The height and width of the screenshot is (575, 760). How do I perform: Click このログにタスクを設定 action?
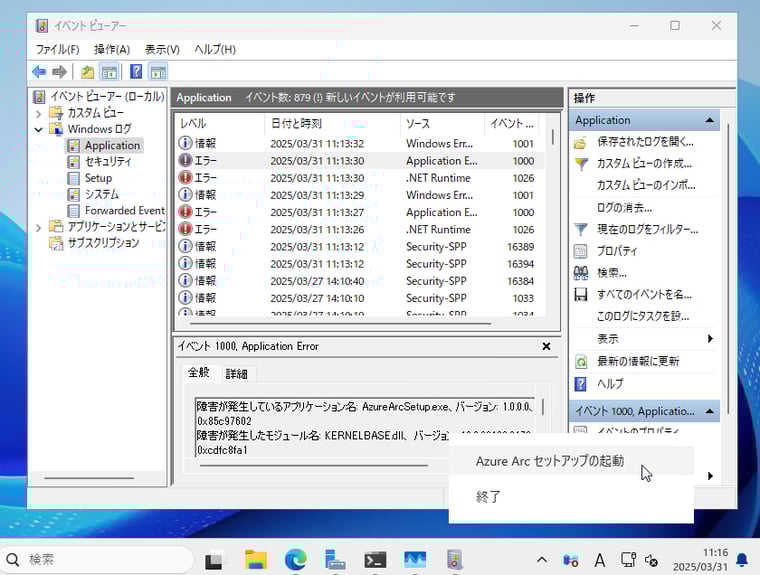(x=643, y=316)
